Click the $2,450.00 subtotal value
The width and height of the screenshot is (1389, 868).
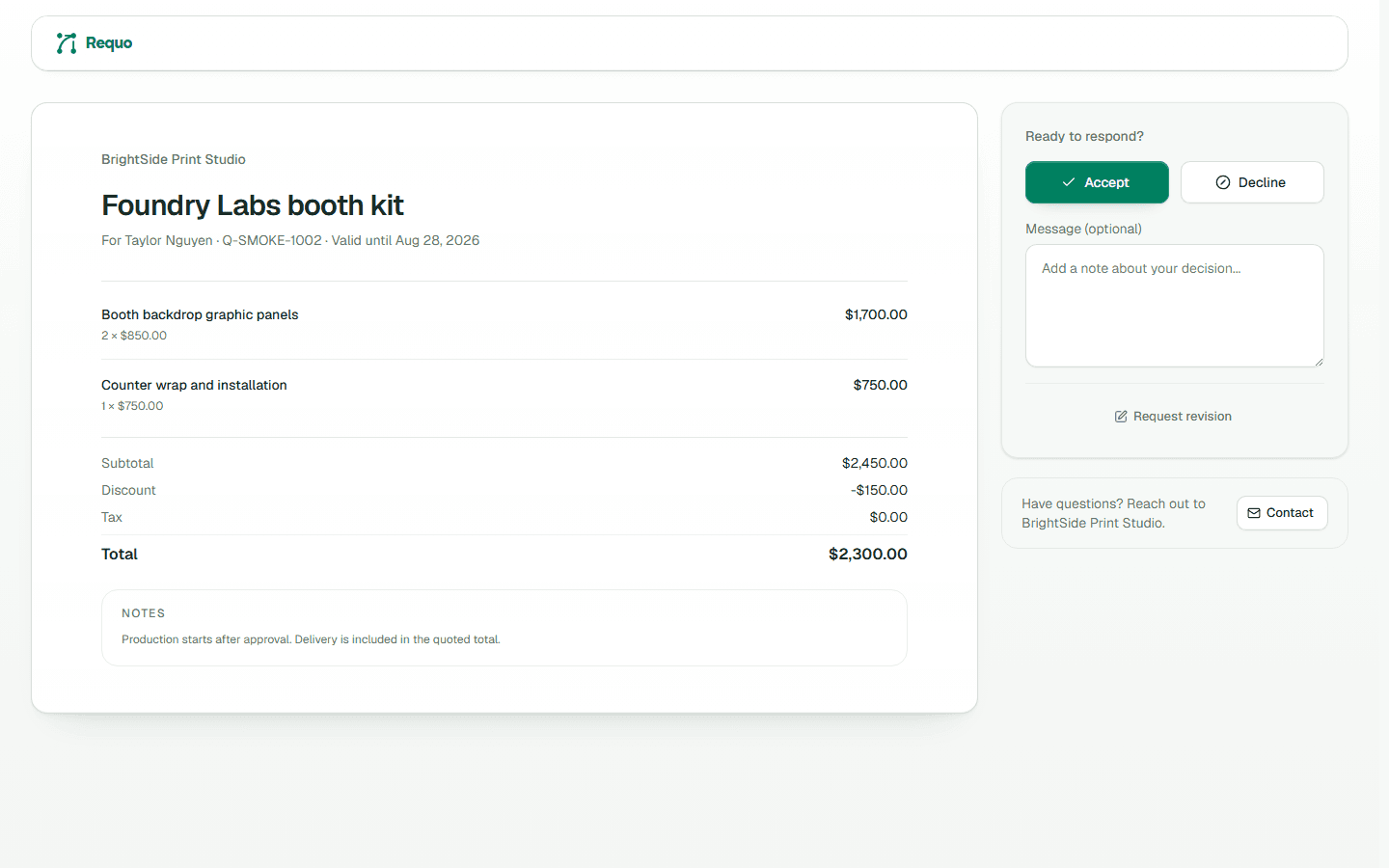point(875,463)
